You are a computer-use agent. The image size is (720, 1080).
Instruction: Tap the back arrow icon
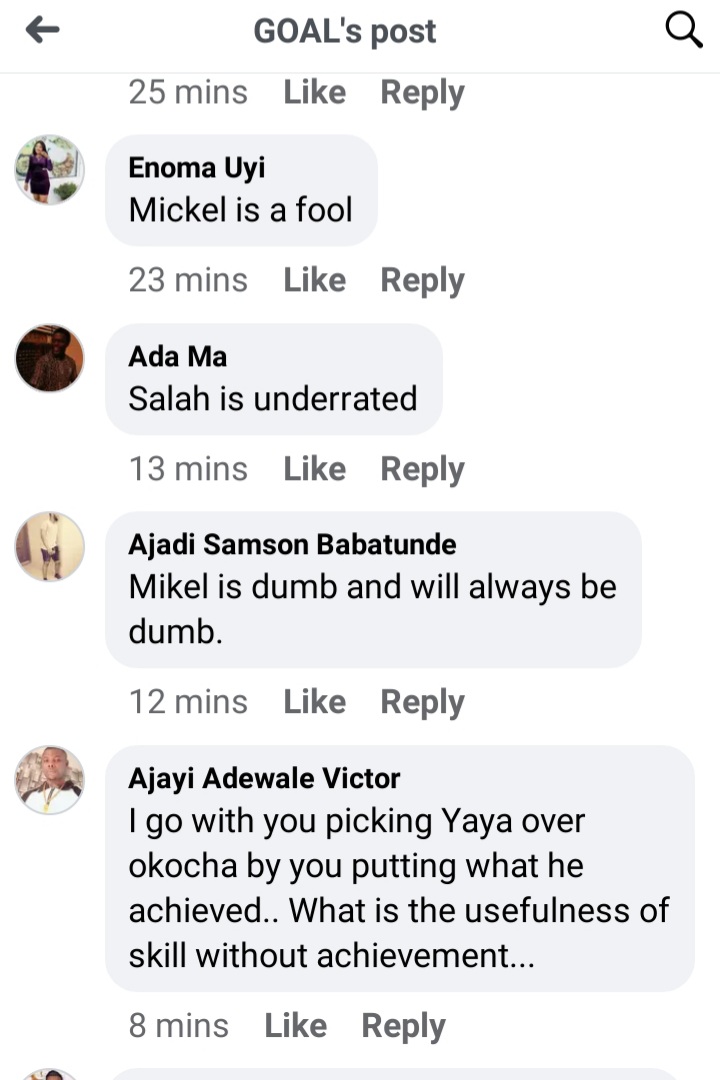pyautogui.click(x=42, y=31)
